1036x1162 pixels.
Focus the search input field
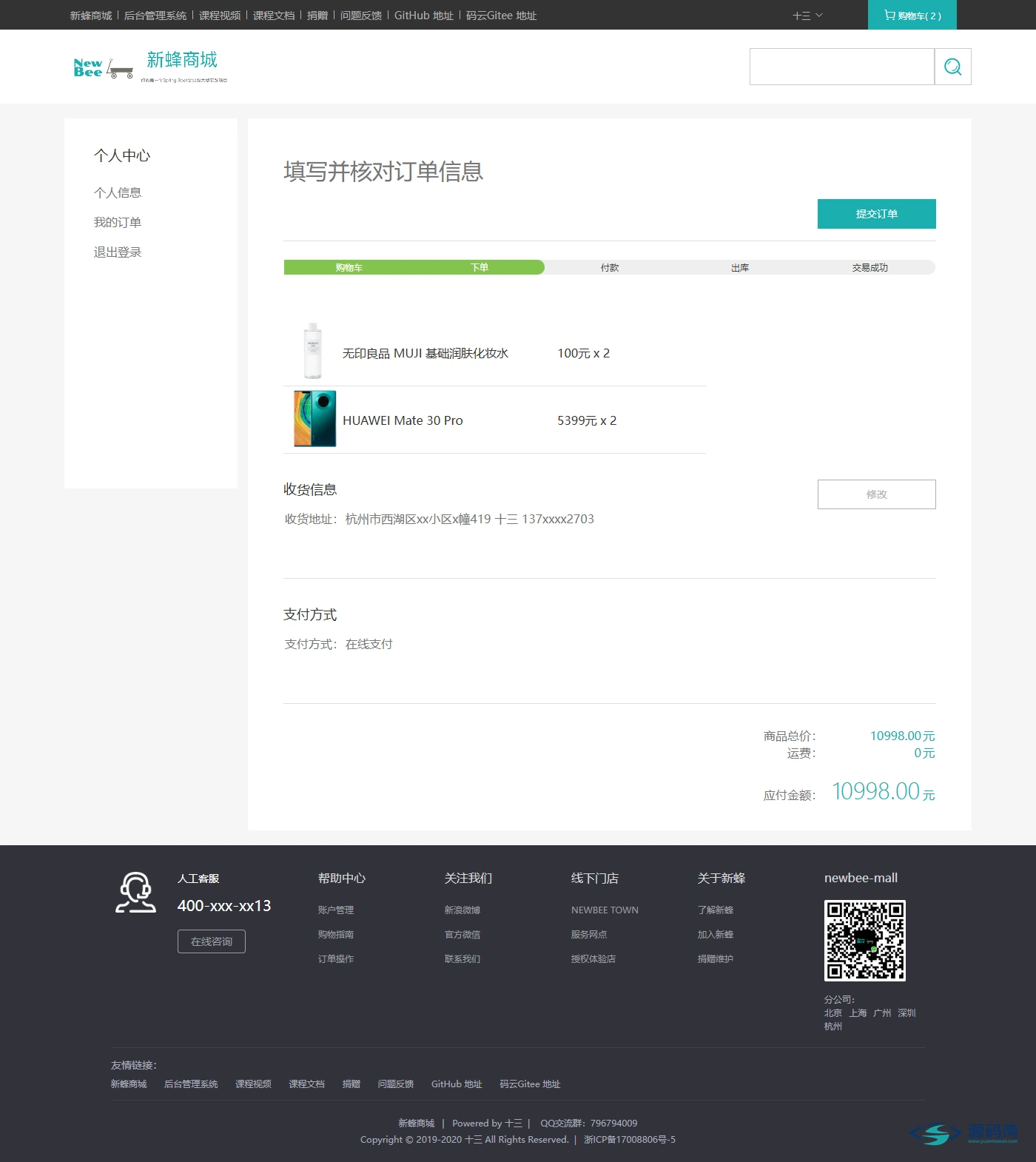842,67
